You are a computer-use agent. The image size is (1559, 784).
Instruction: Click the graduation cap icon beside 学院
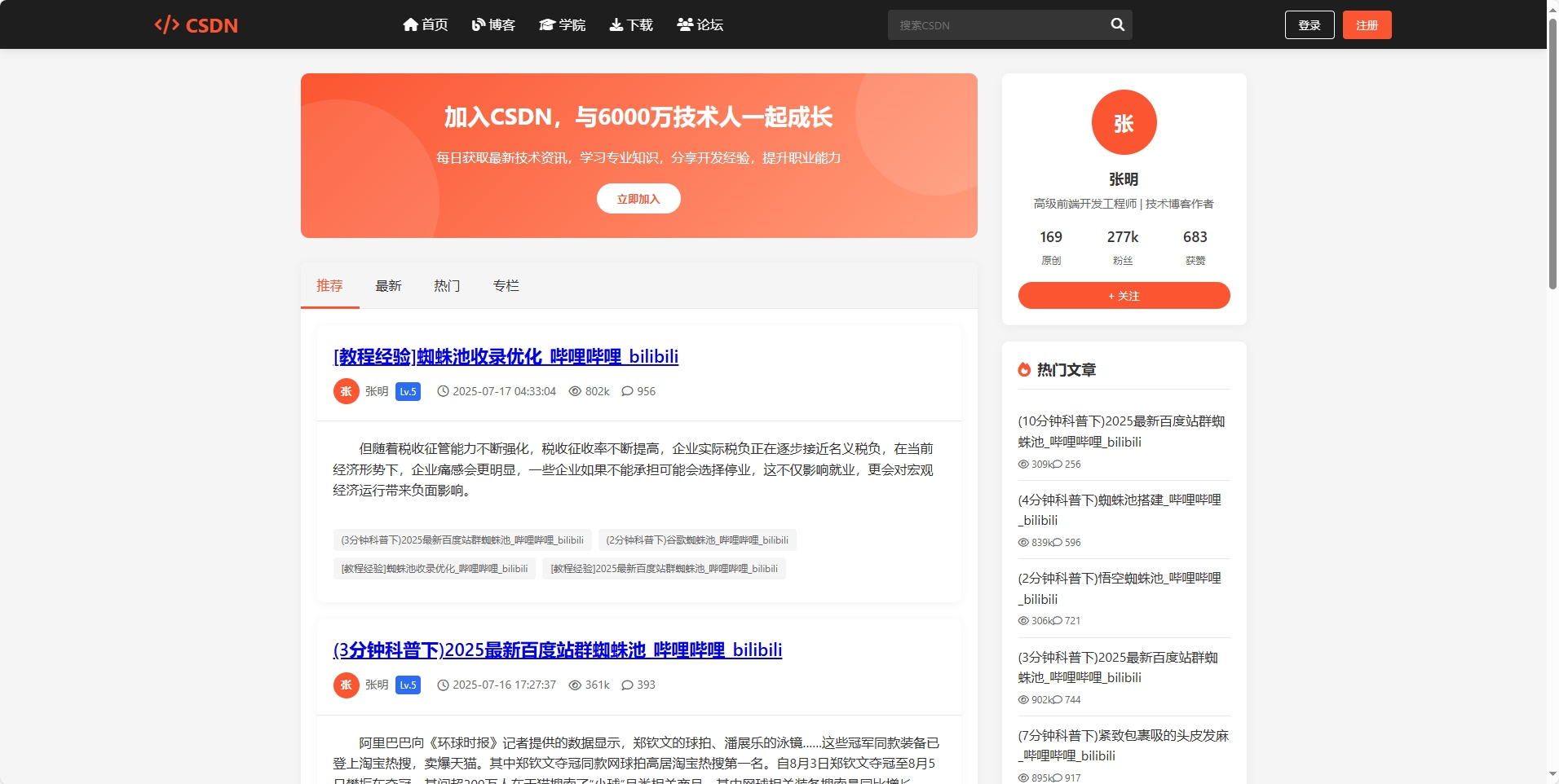pyautogui.click(x=547, y=24)
